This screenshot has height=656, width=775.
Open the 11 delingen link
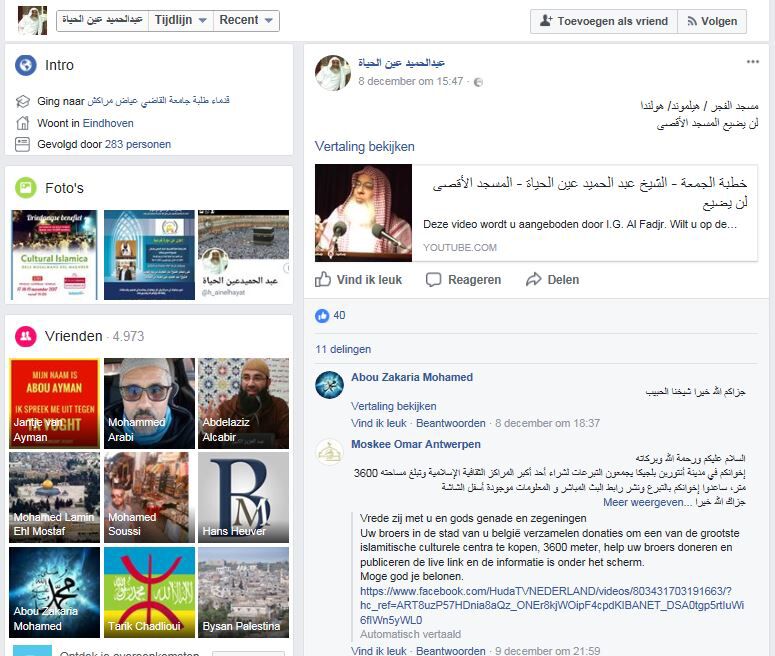click(x=343, y=349)
